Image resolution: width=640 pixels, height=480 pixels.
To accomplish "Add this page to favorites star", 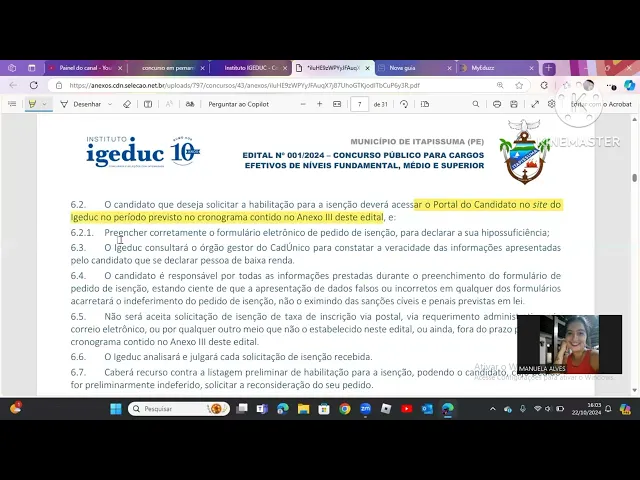I will [x=519, y=85].
